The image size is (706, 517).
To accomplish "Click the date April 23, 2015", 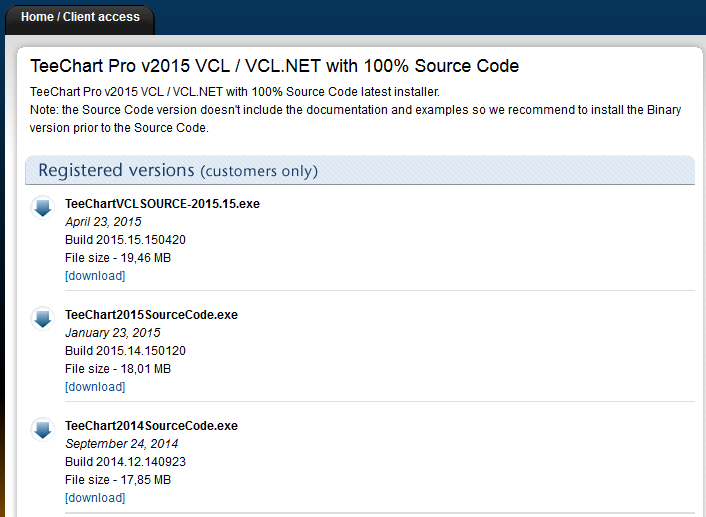I will click(103, 222).
